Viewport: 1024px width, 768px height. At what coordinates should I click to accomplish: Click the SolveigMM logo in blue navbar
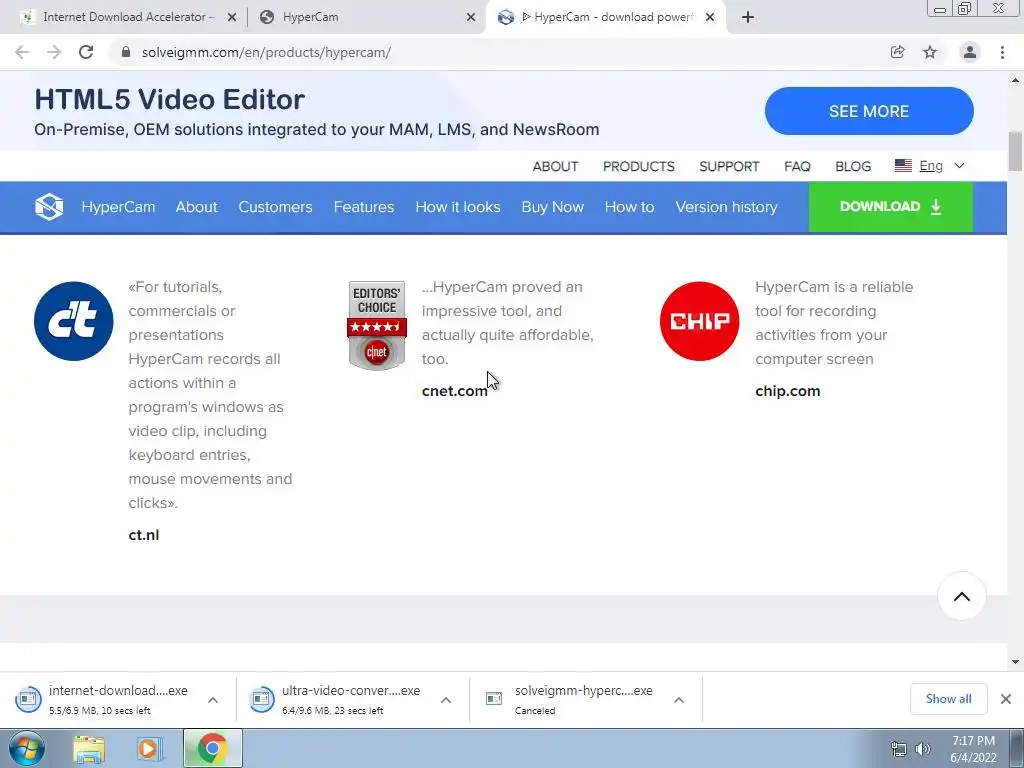(49, 207)
